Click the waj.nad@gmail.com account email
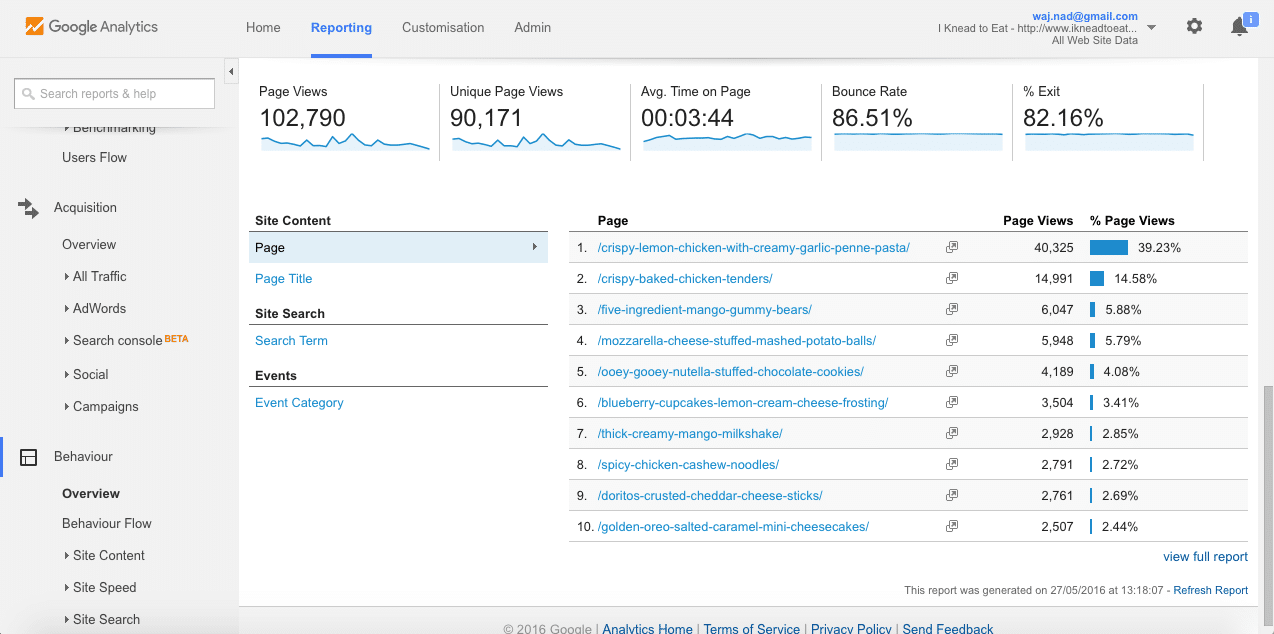The image size is (1274, 634). point(1085,16)
